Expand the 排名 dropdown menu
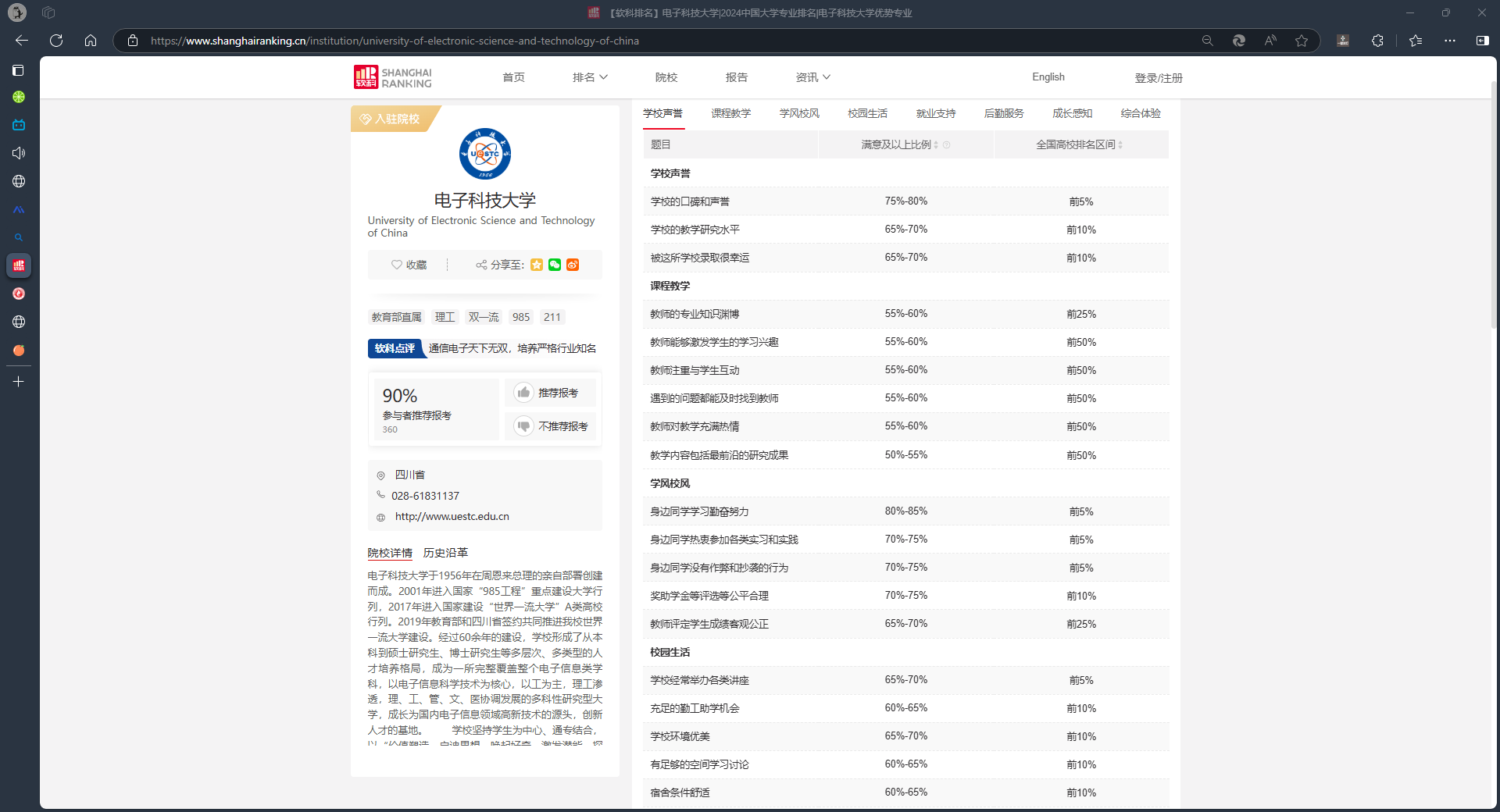The image size is (1500, 812). [590, 77]
